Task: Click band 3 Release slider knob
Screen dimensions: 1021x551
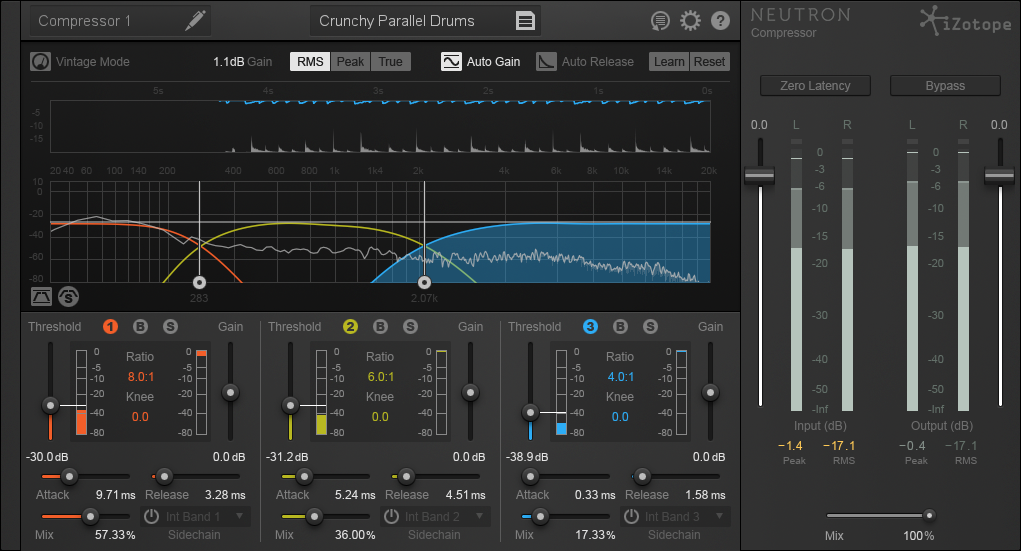Action: click(642, 477)
